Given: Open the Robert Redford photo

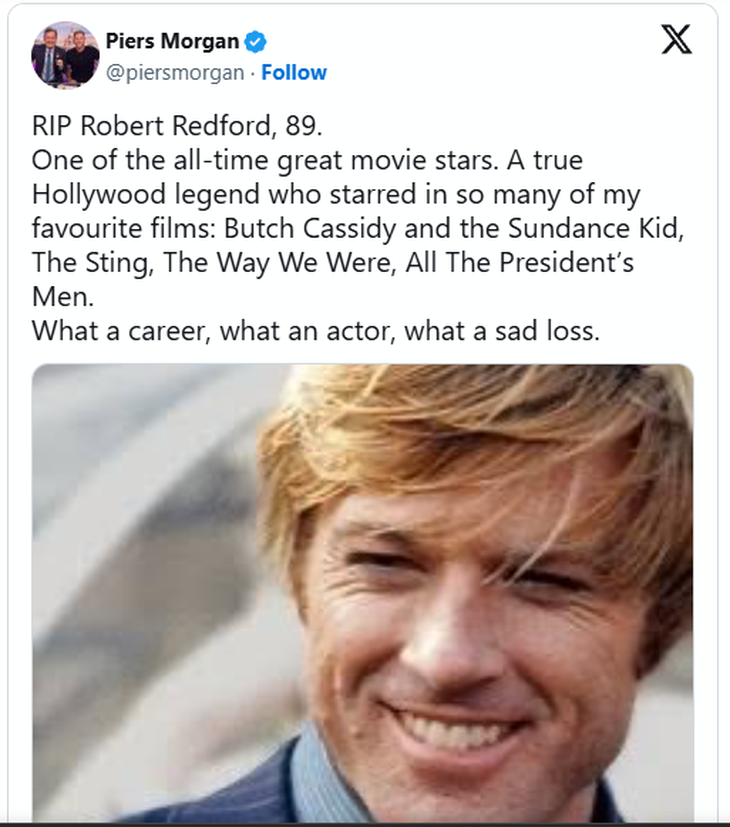Looking at the screenshot, I should coord(362,592).
